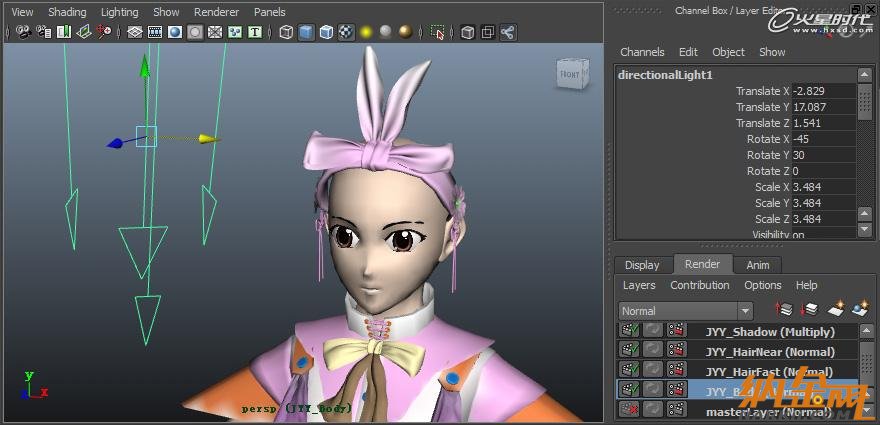Open the Layer Editor Options menu
Image resolution: width=880 pixels, height=425 pixels.
[x=763, y=285]
